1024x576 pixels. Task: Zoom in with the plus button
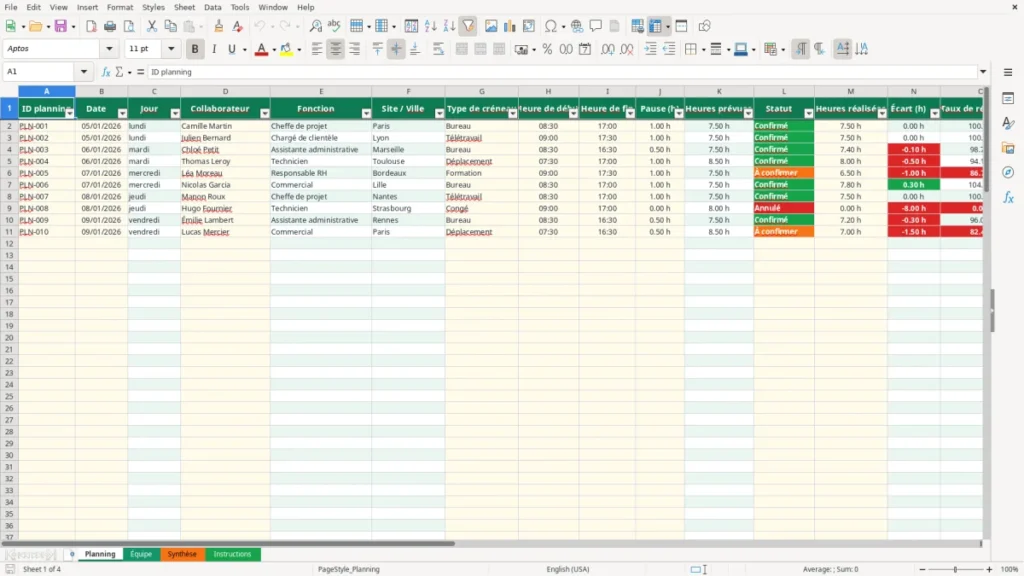(989, 569)
